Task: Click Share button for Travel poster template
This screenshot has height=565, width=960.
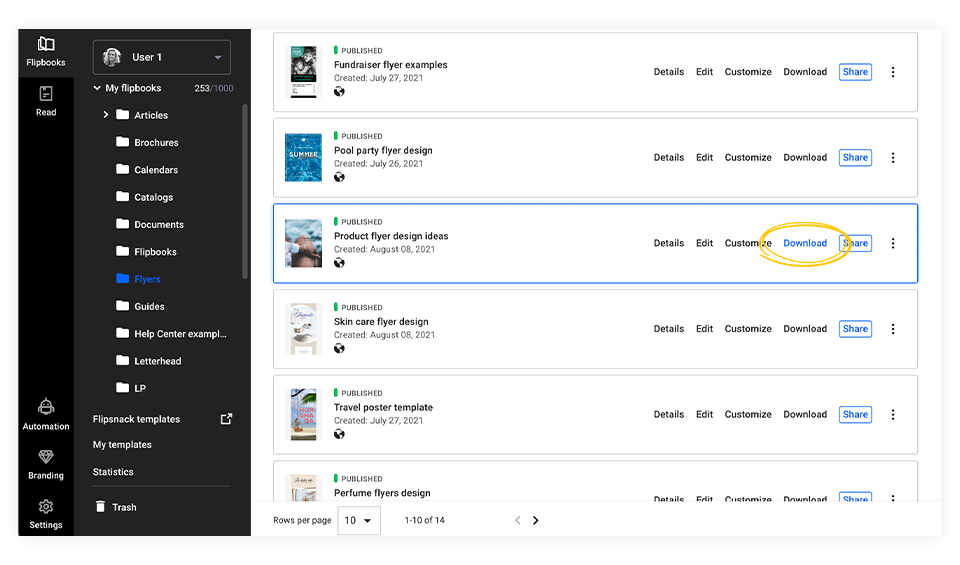Action: coord(855,414)
